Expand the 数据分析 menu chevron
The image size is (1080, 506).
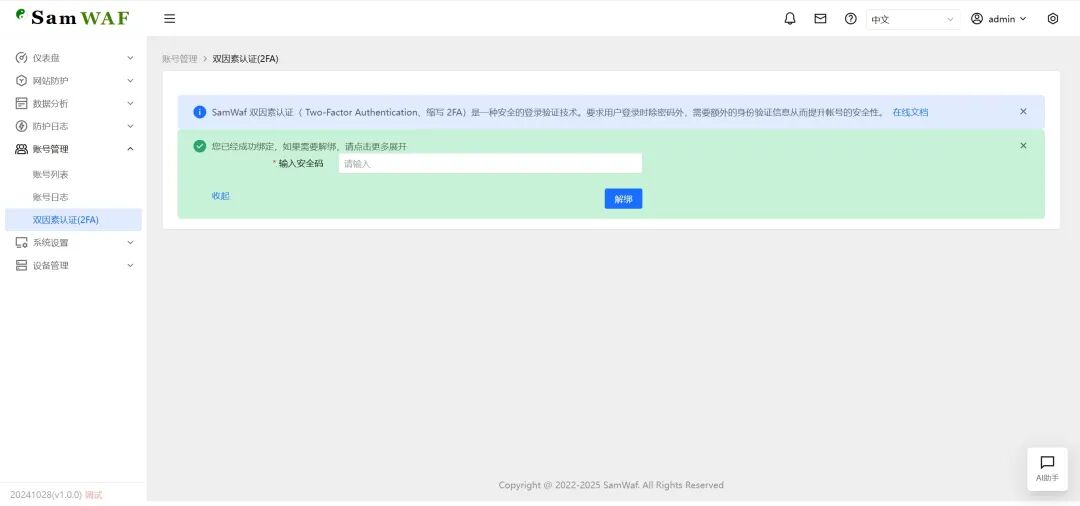click(130, 103)
